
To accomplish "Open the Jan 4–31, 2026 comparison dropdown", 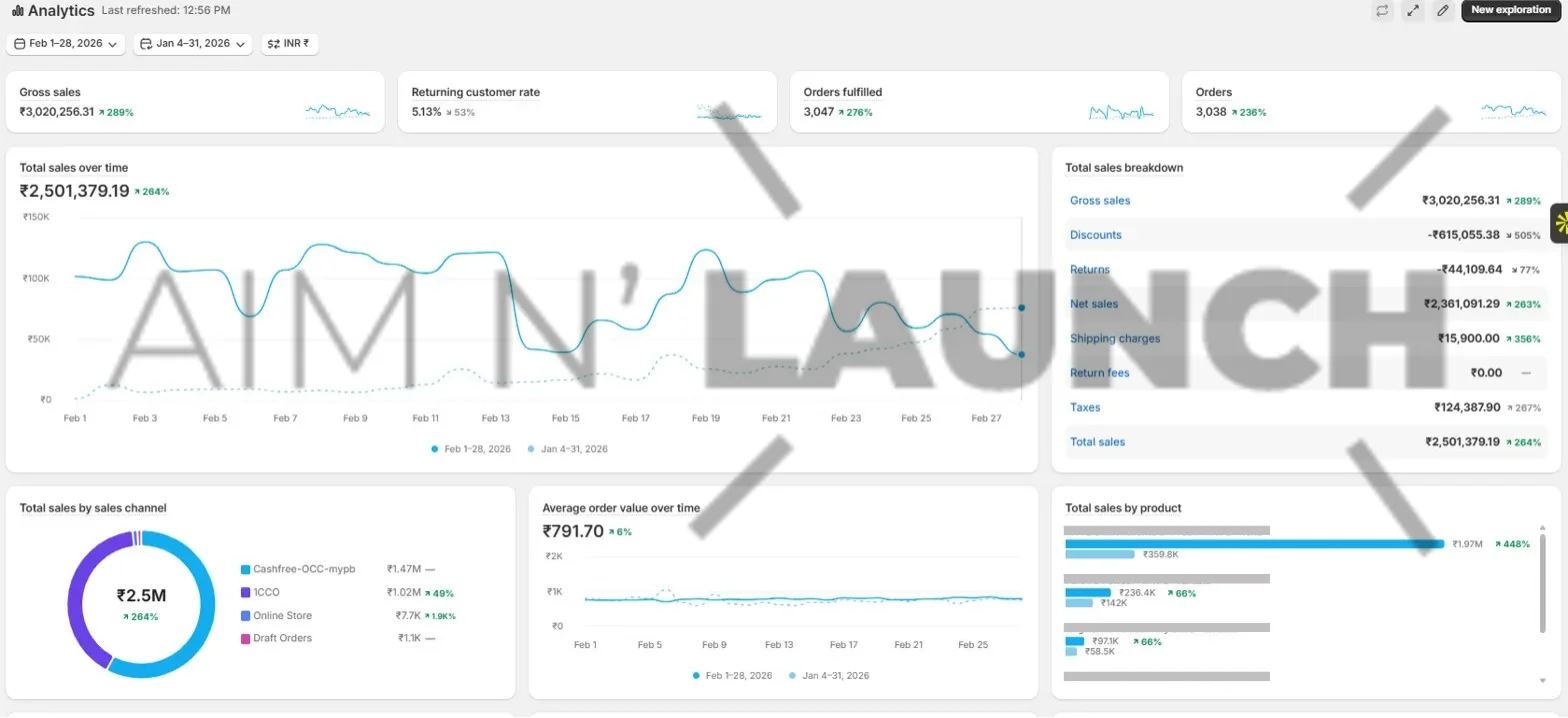I will coord(192,44).
